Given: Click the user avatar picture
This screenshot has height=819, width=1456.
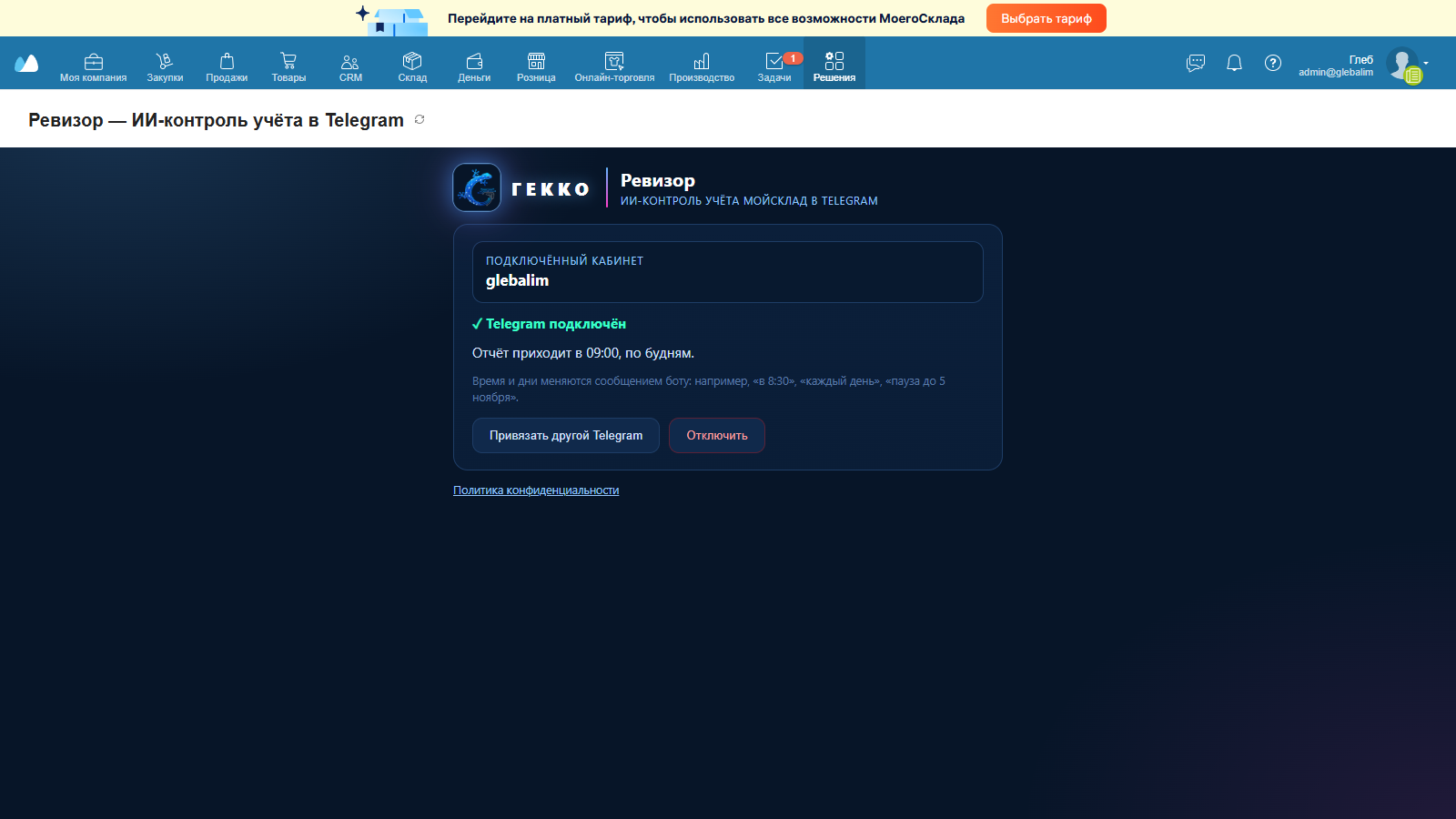Looking at the screenshot, I should click(1402, 64).
